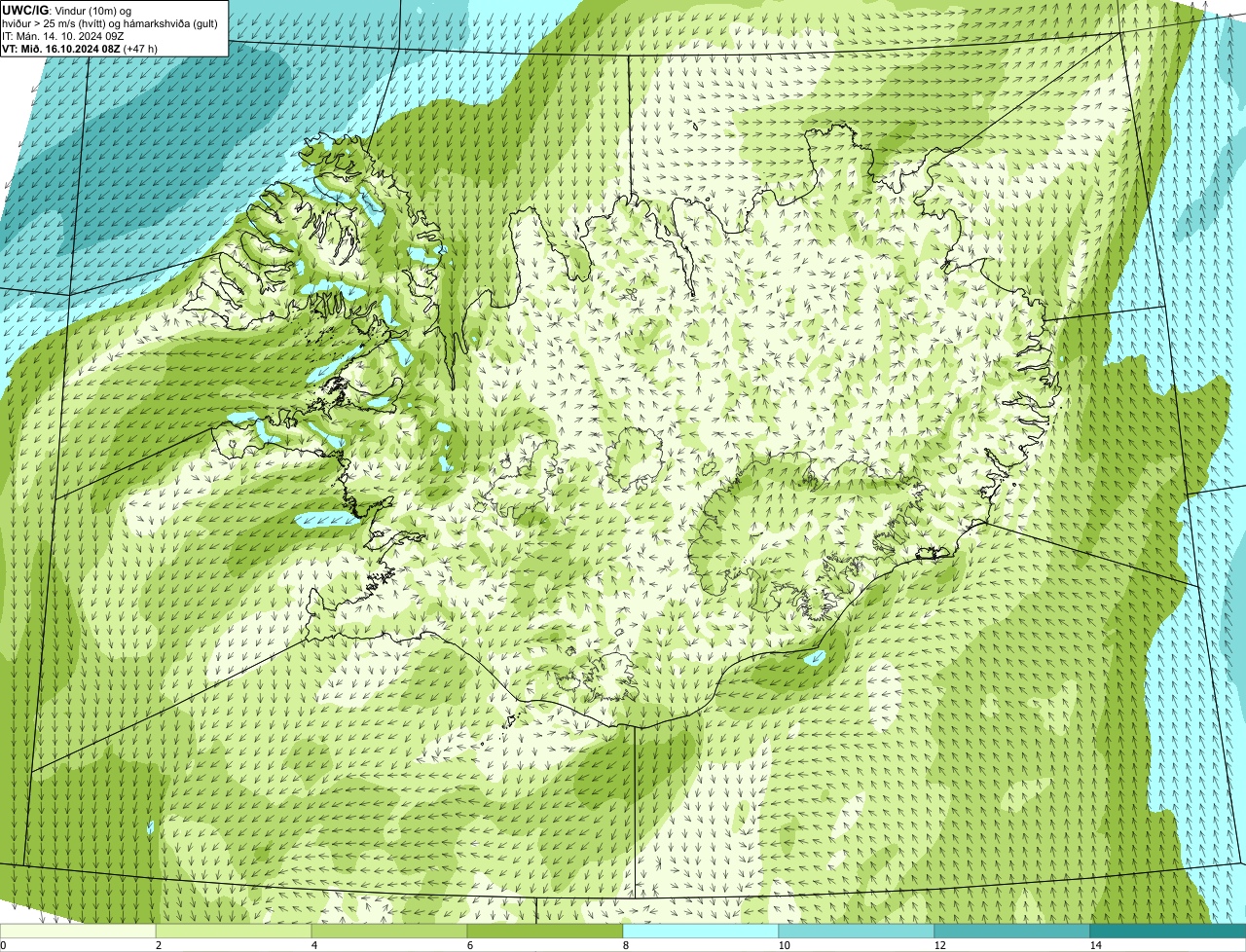Click the 6–8 m/s dark green legend swatch
Screen dimensions: 1246x952
pos(545,931)
